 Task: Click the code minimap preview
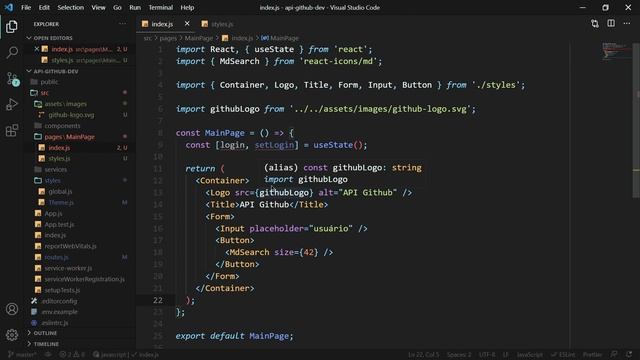tap(616, 51)
